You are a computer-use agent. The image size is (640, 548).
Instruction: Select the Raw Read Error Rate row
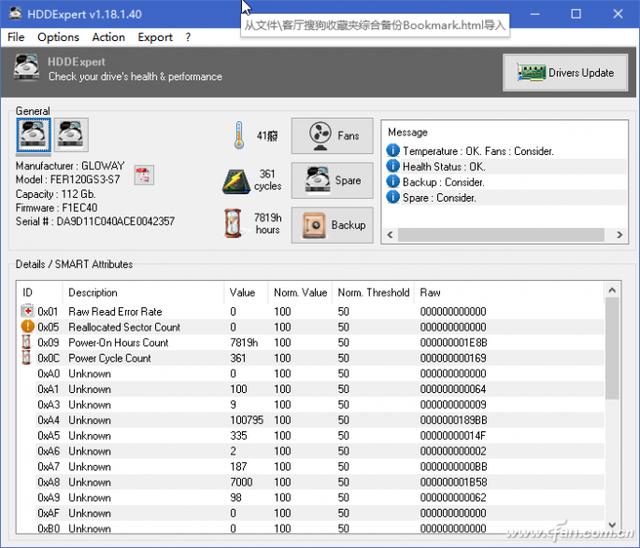pyautogui.click(x=310, y=312)
